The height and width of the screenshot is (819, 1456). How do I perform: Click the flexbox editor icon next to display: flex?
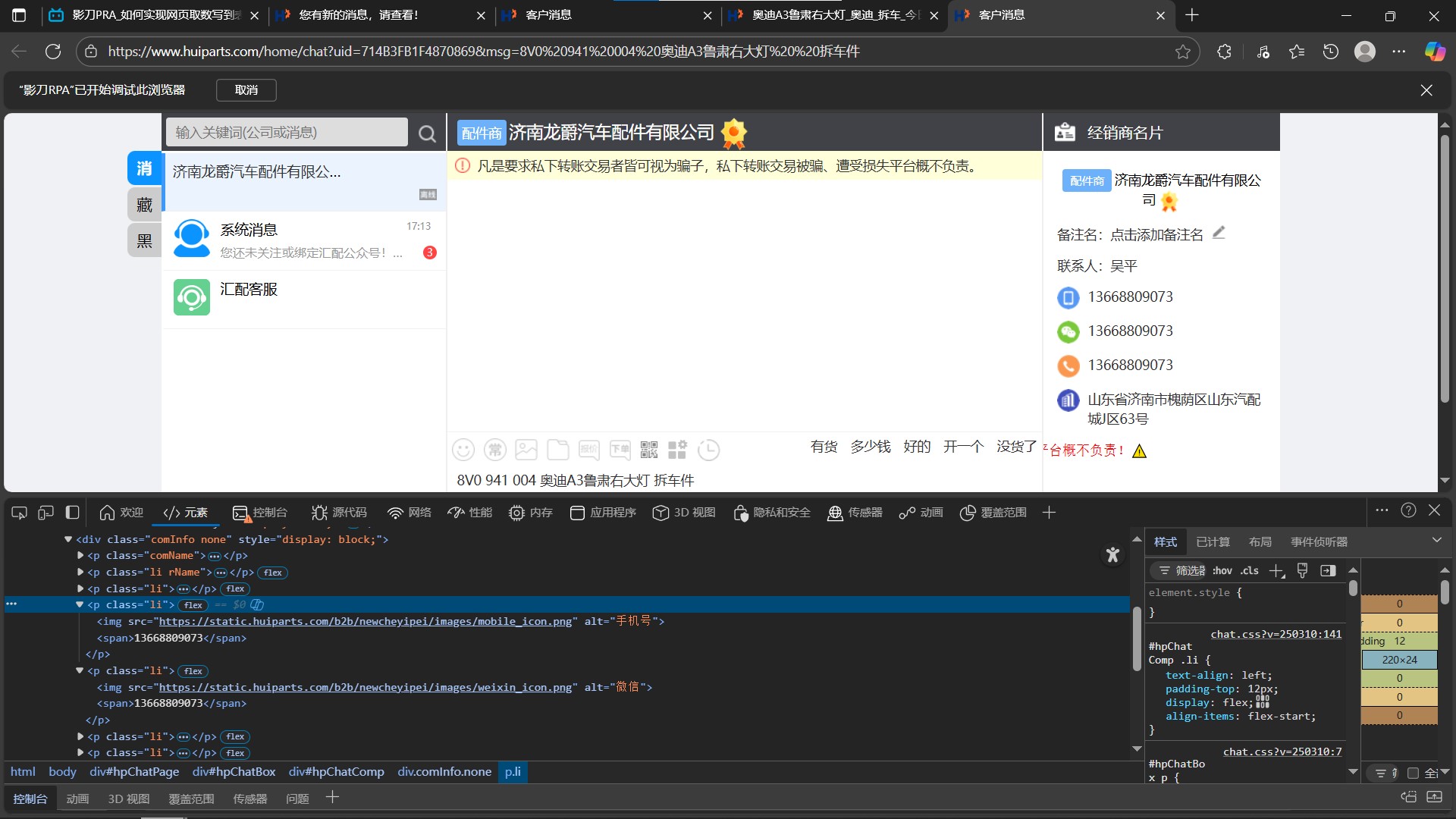(1263, 702)
